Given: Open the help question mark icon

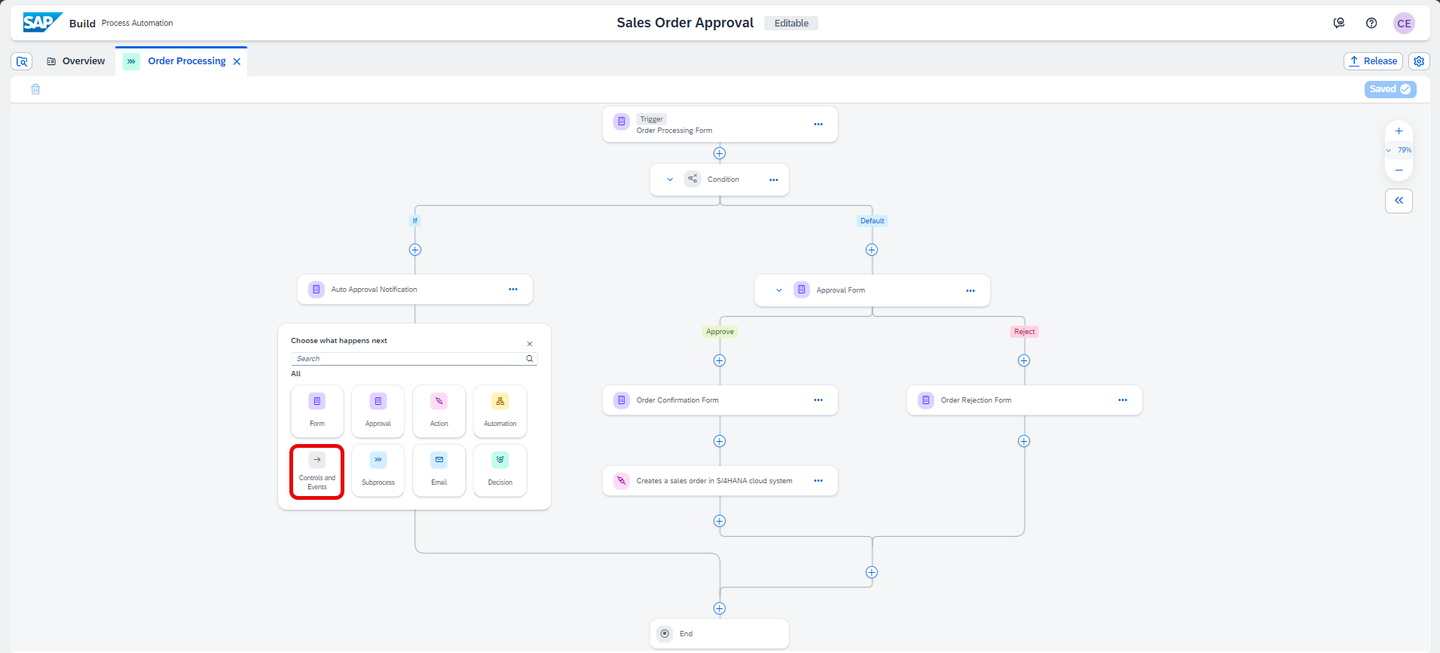Looking at the screenshot, I should 1371,23.
